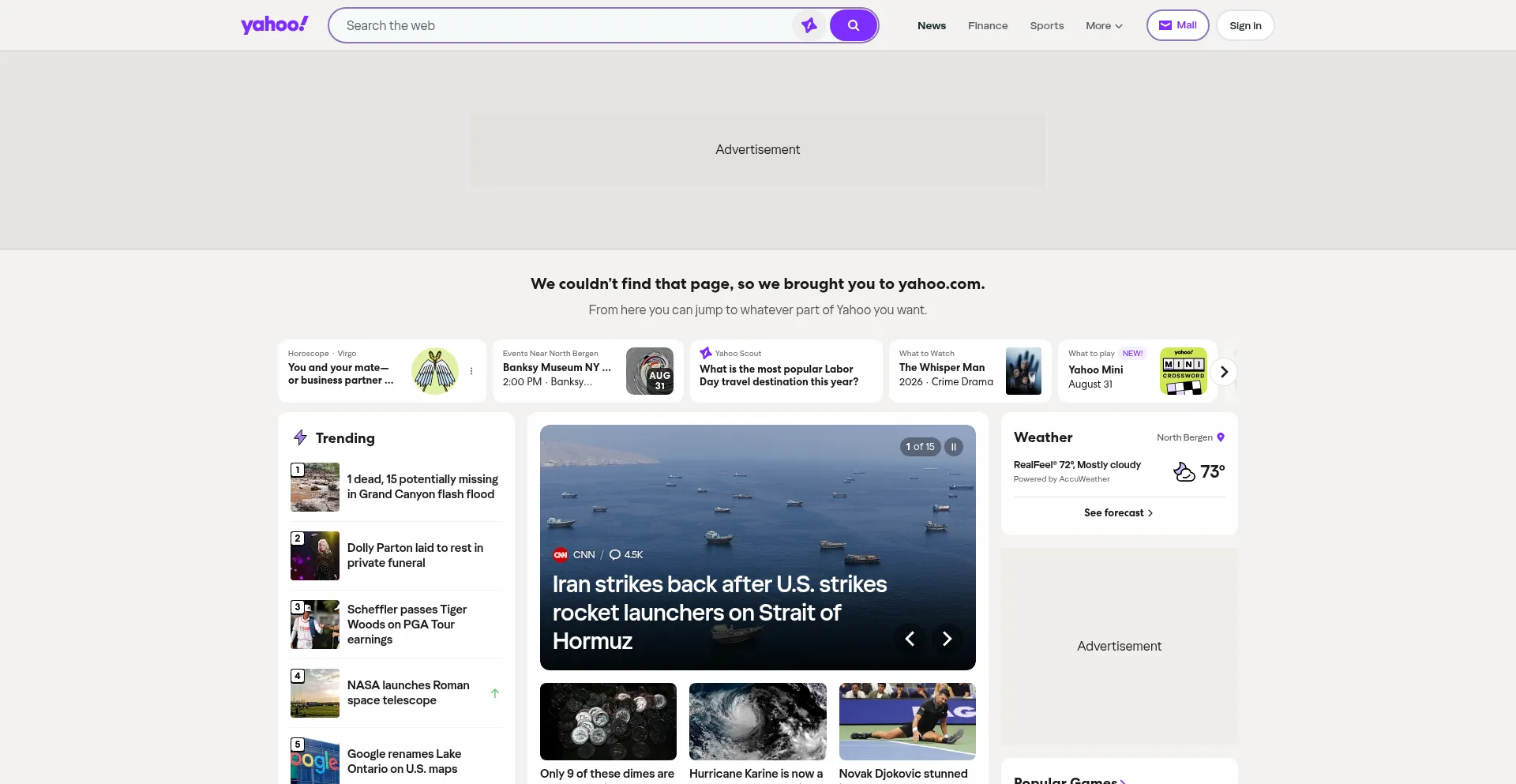Open Scheffler passes Tiger Woods earnings story

[407, 625]
